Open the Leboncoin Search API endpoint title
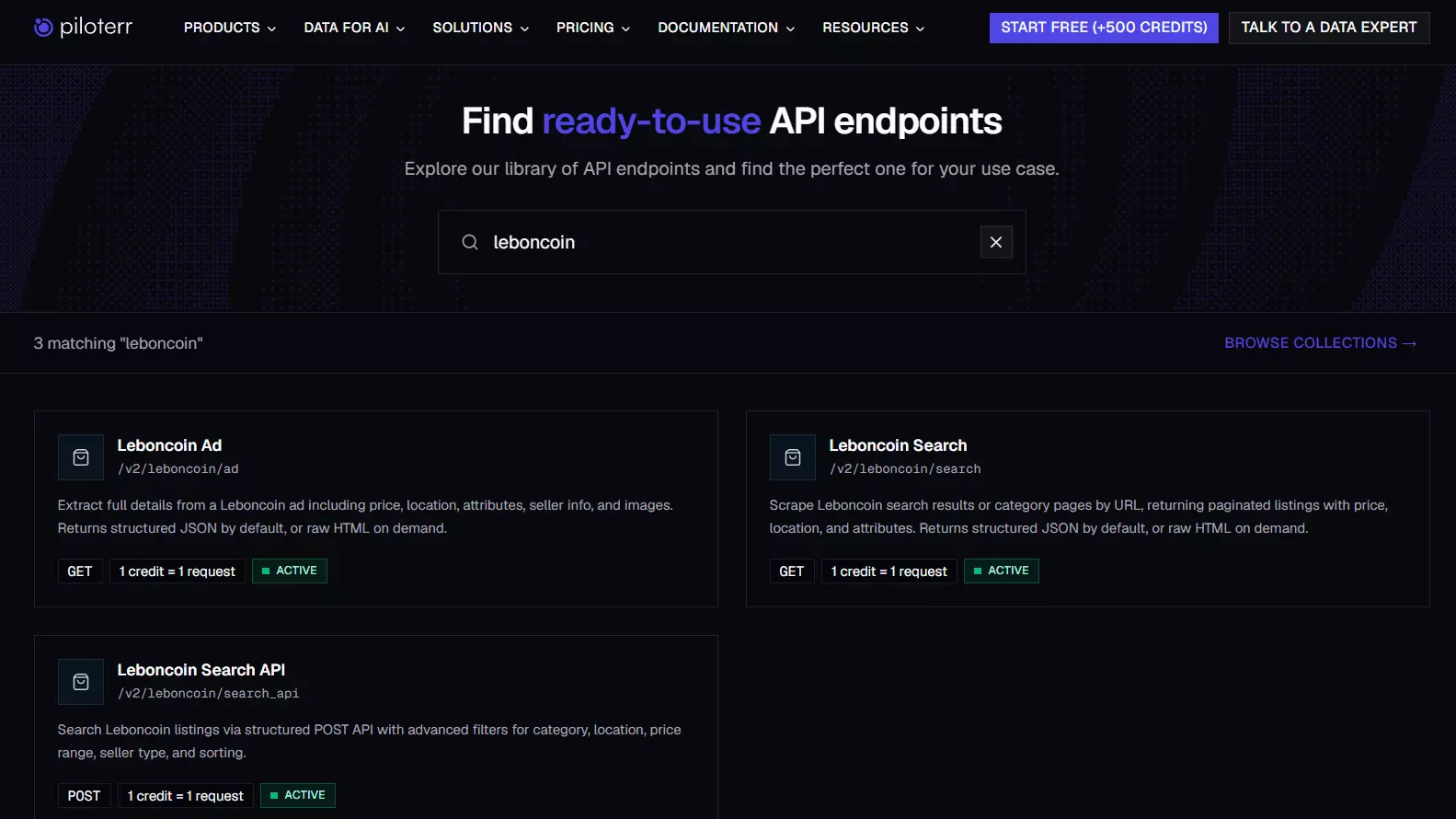Viewport: 1456px width, 819px height. pos(201,670)
